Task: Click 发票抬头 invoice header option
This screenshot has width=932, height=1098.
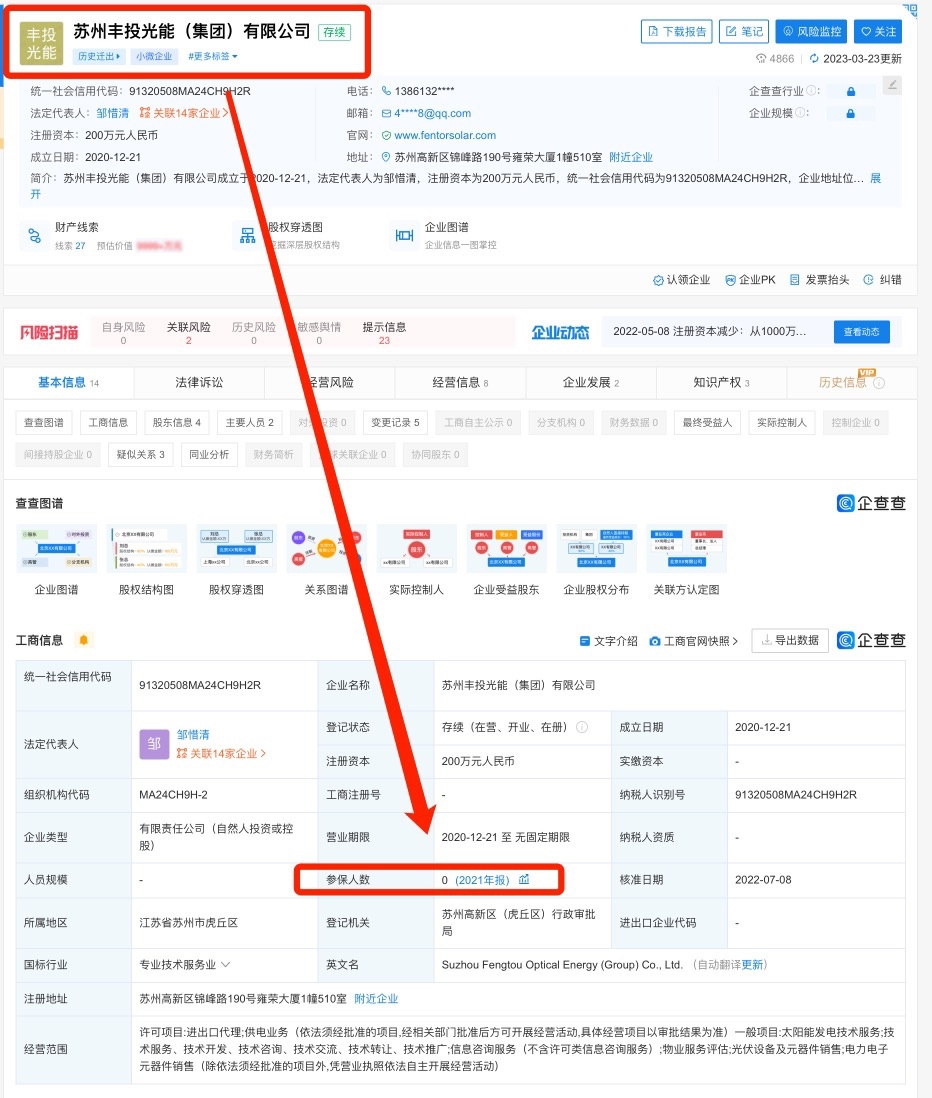Action: 819,279
